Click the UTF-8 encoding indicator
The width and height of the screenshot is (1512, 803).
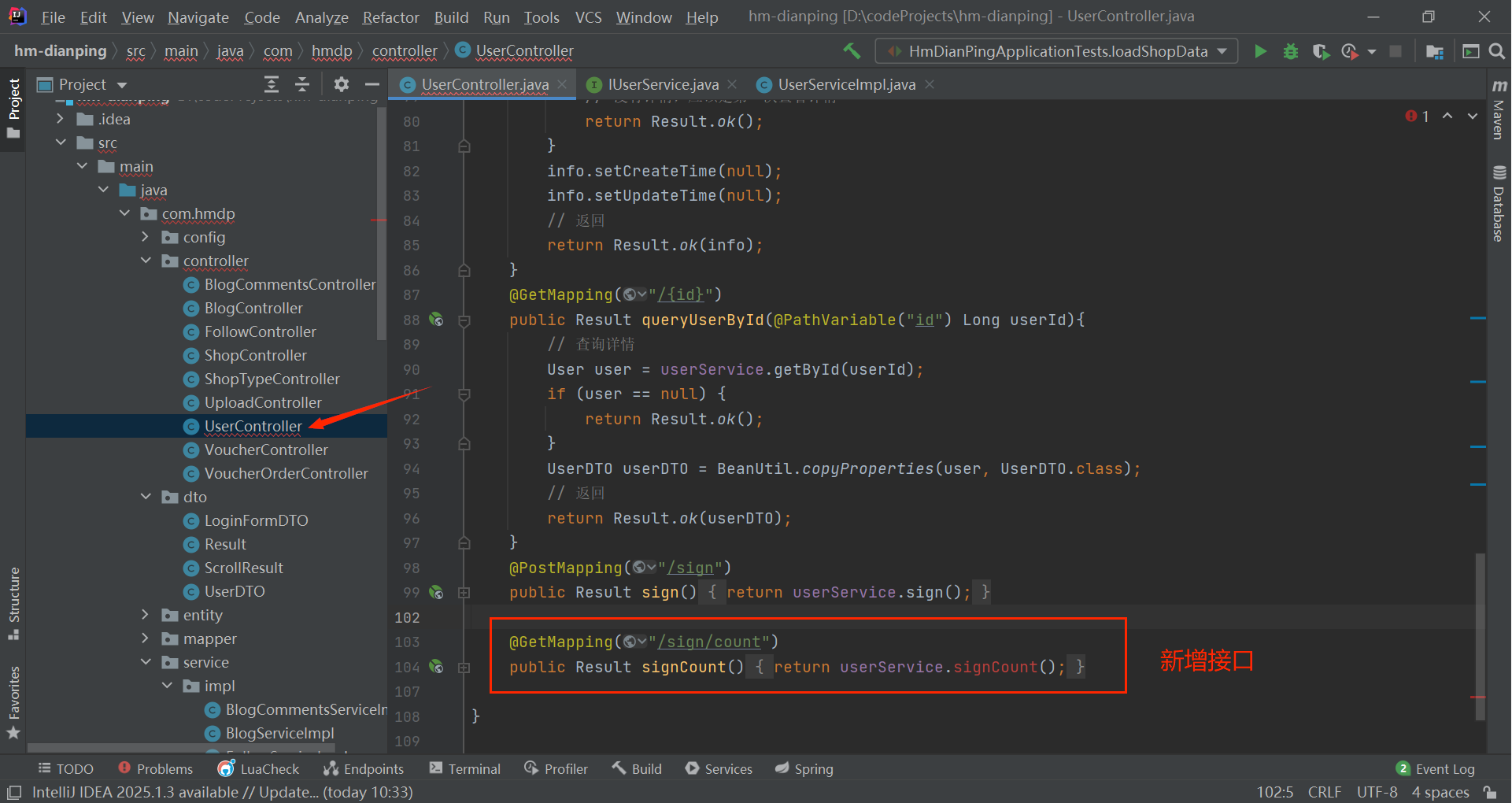pos(1377,792)
